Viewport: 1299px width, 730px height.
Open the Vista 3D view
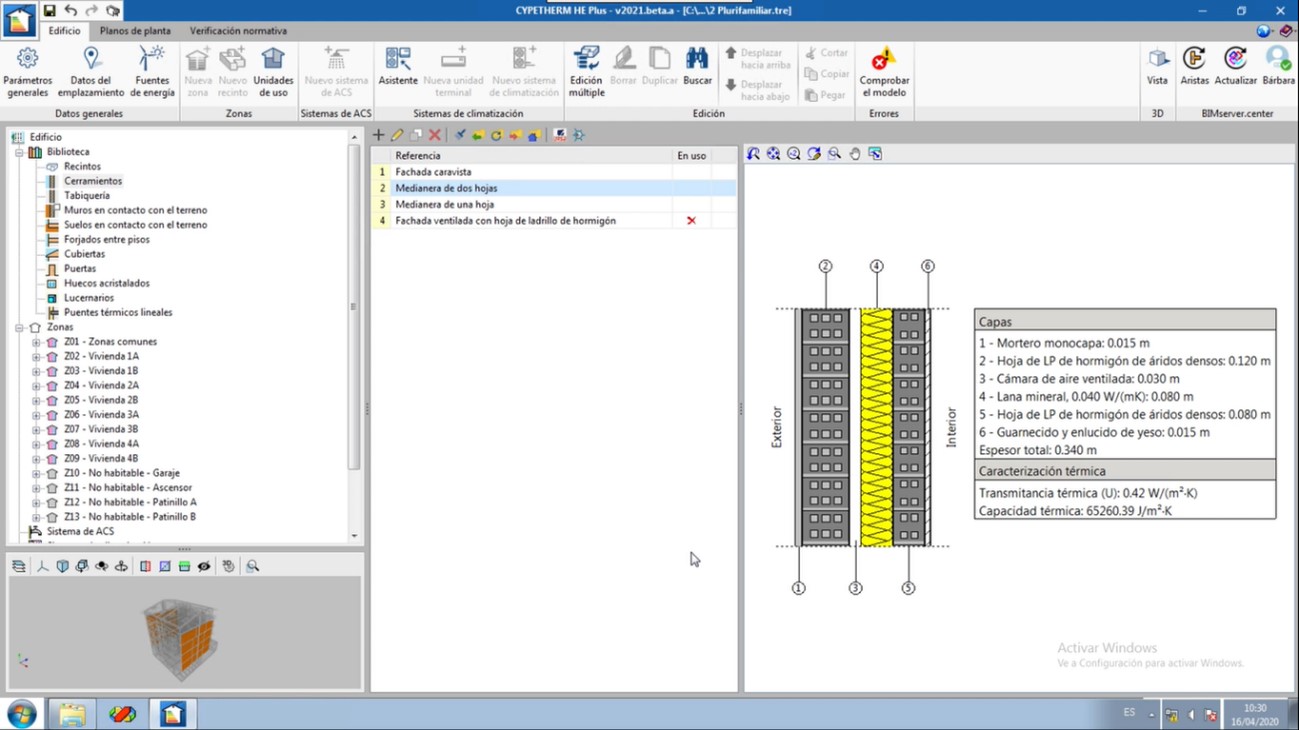1157,66
